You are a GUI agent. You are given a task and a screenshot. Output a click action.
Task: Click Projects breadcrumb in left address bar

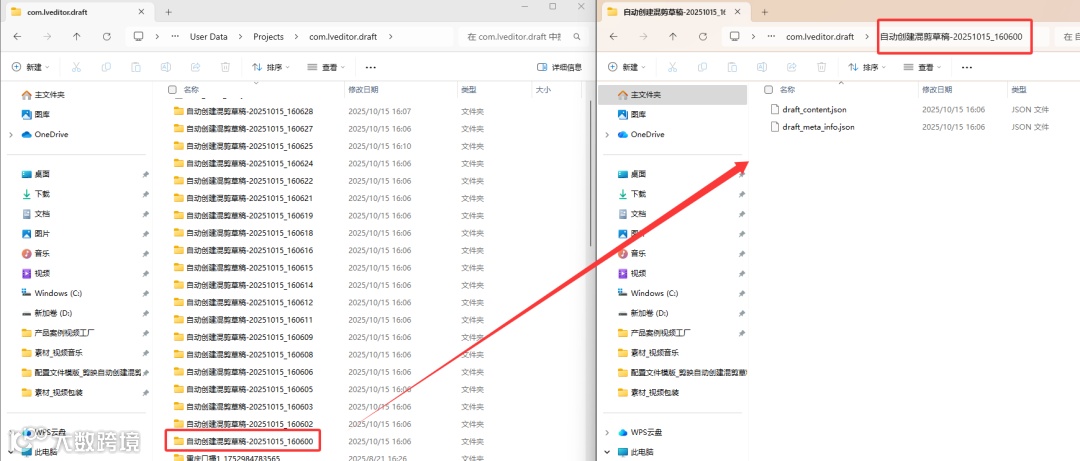pos(268,37)
